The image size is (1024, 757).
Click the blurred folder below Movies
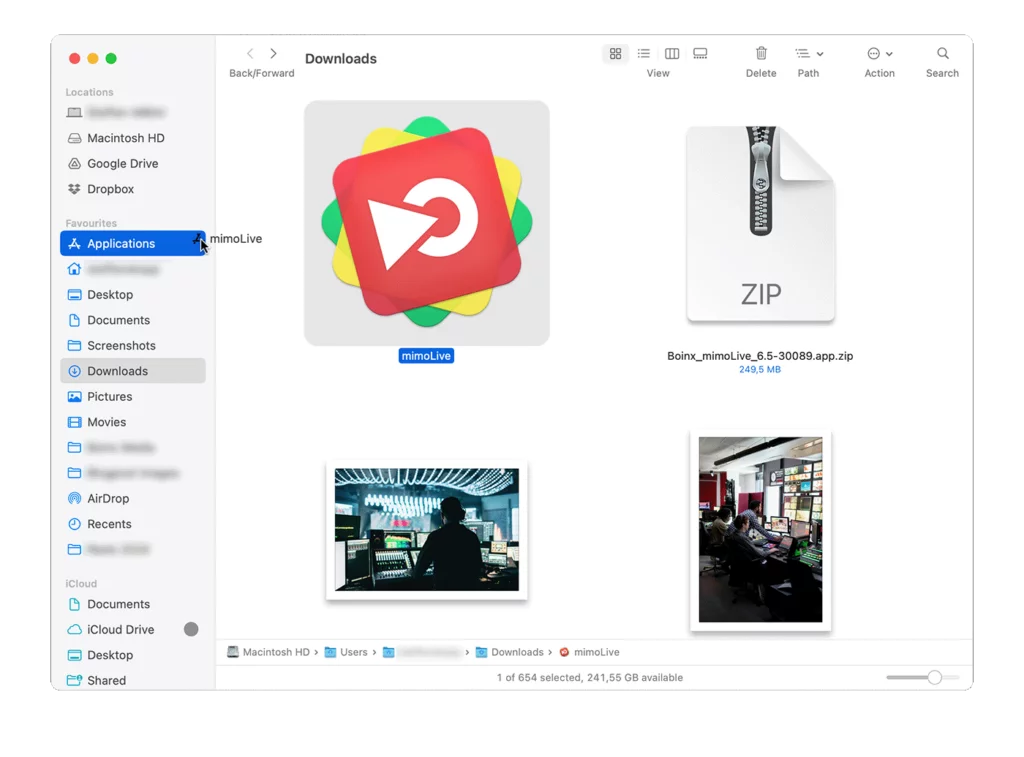pos(133,447)
